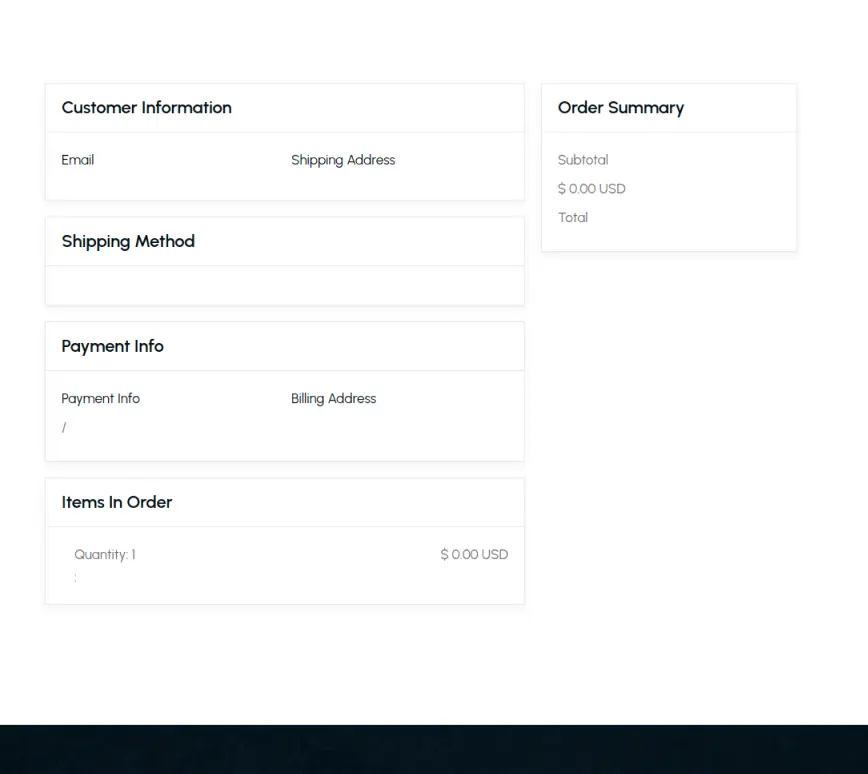The width and height of the screenshot is (868, 774).
Task: Click the Shipping Method heading
Action: coord(128,241)
